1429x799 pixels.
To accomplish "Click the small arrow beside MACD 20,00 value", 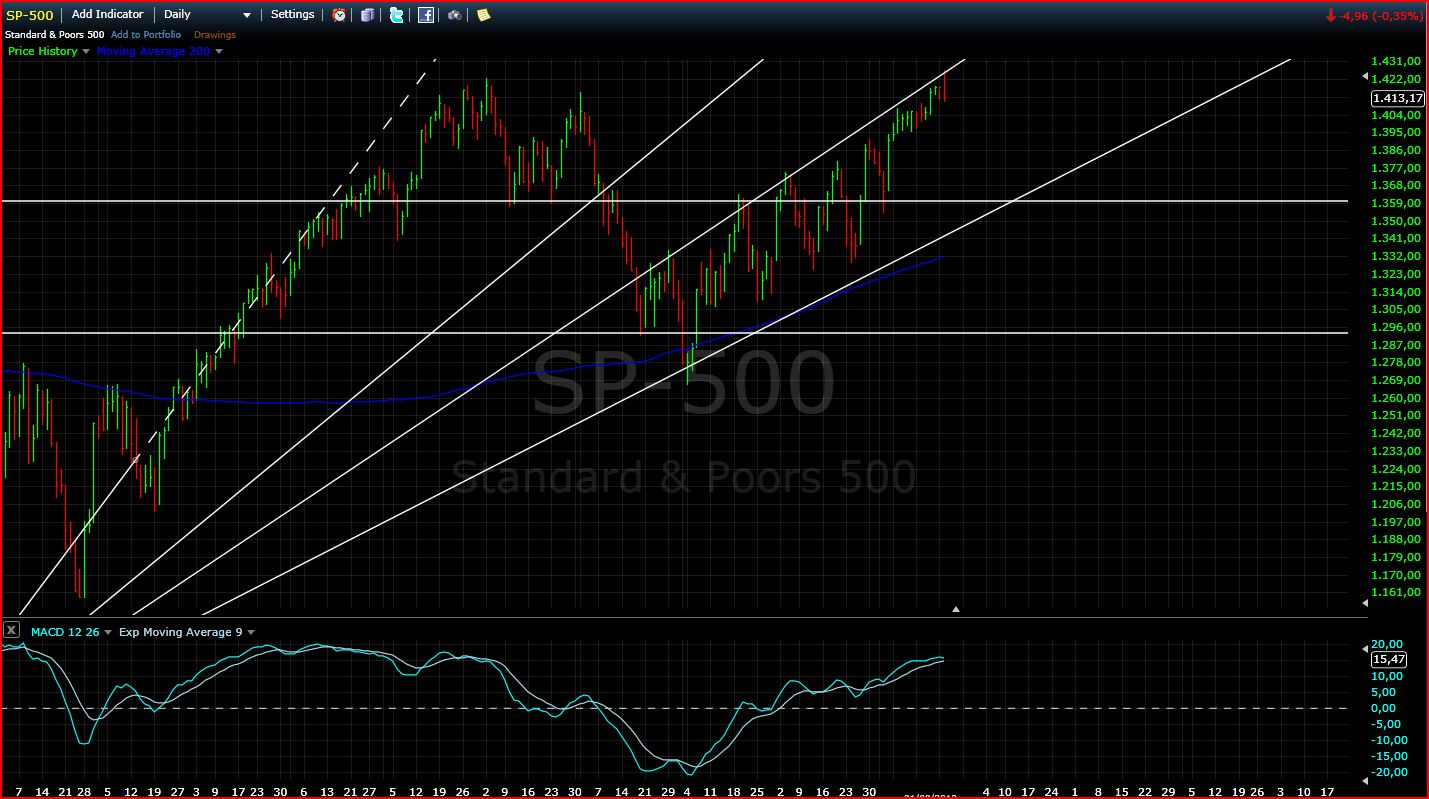I will pyautogui.click(x=1366, y=649).
